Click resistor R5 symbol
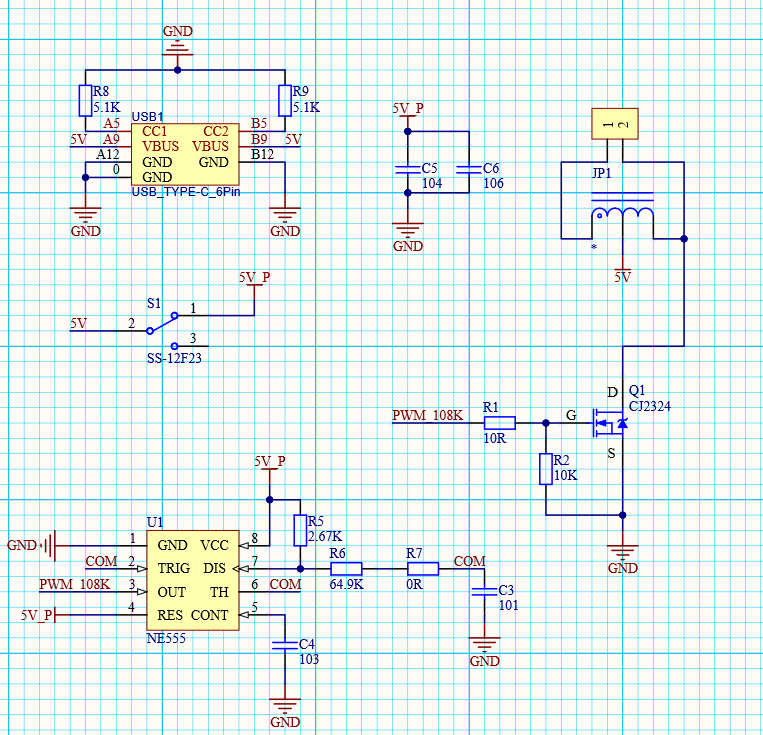 300,530
